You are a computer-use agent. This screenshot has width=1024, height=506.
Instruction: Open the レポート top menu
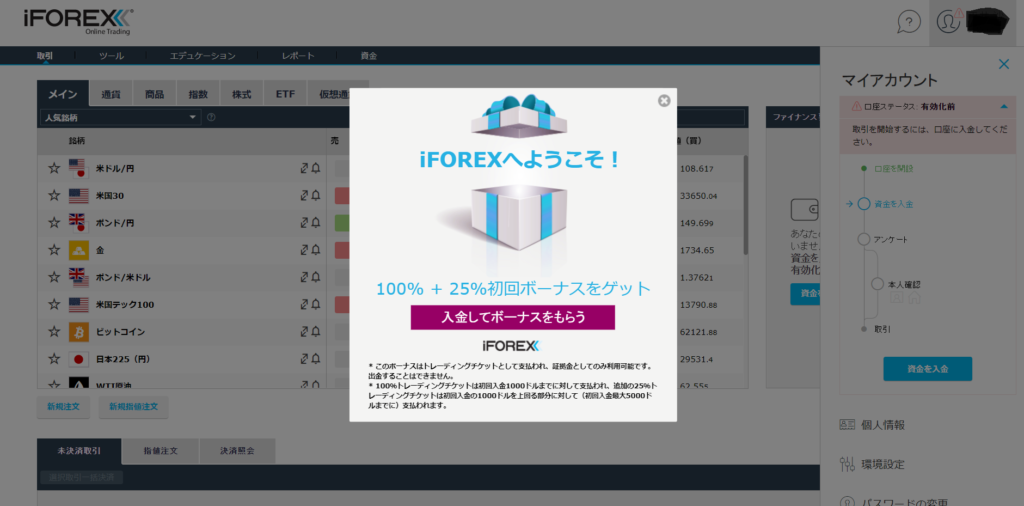298,56
